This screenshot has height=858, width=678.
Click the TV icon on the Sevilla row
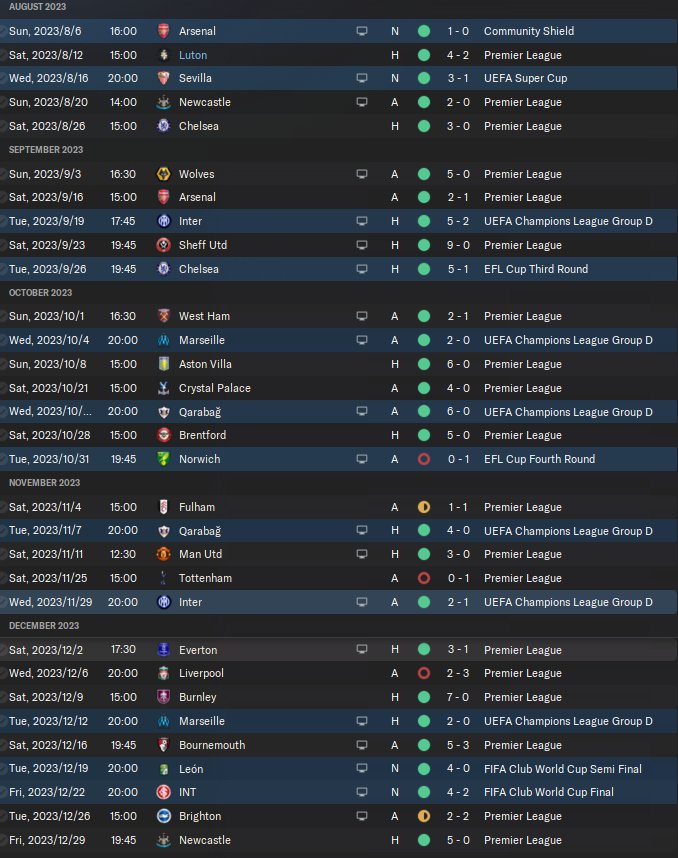click(362, 78)
